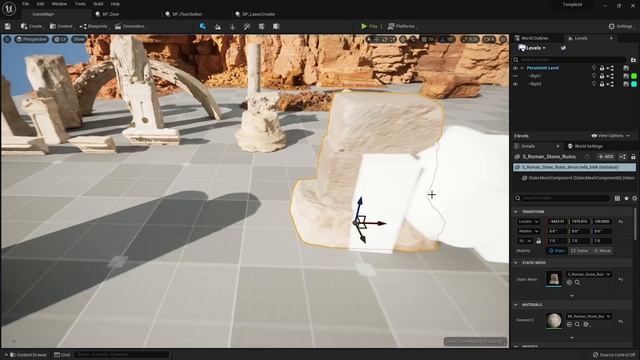Toggle property matrix grid icon in Details

[617, 198]
